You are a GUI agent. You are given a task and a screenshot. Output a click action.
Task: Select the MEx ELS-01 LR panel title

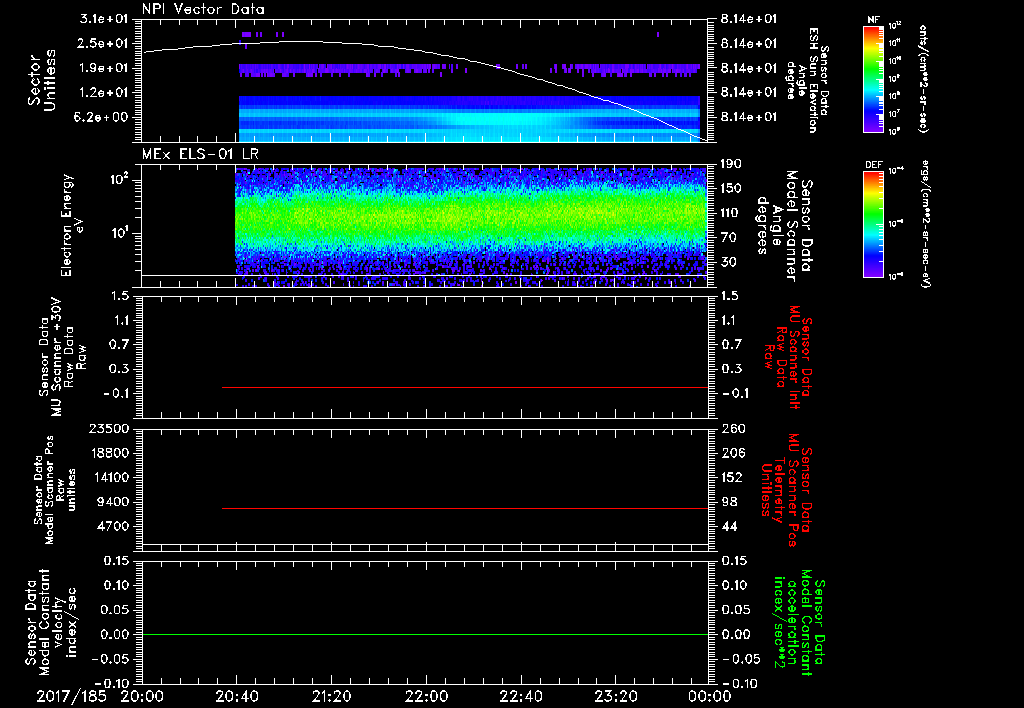(x=198, y=151)
